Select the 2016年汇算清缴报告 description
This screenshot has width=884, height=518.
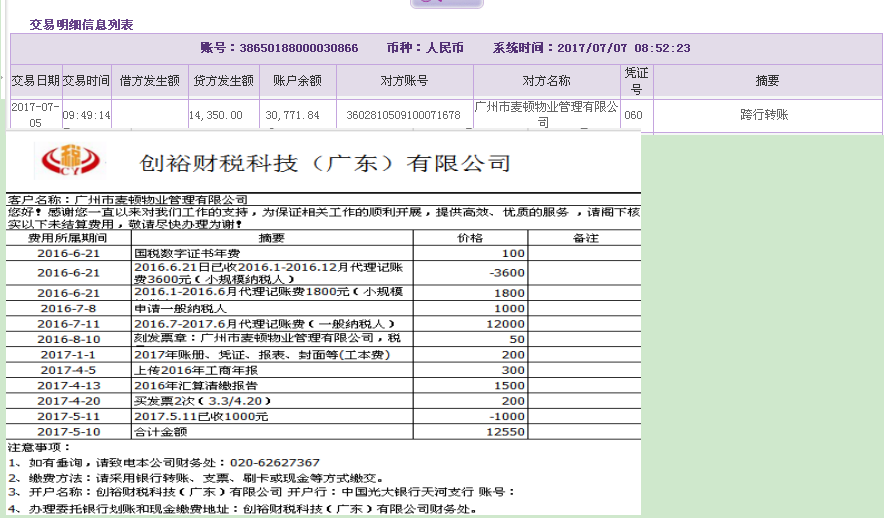point(196,386)
